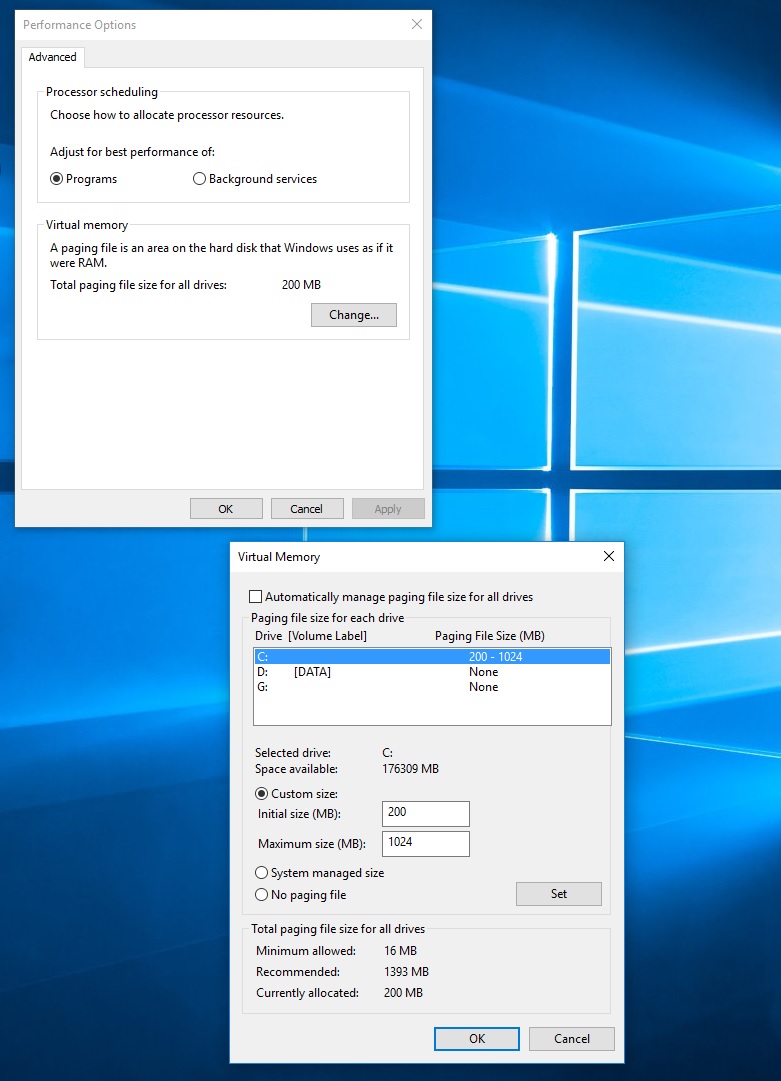Select drive G: row in list
Image resolution: width=781 pixels, height=1081 pixels.
[x=432, y=687]
